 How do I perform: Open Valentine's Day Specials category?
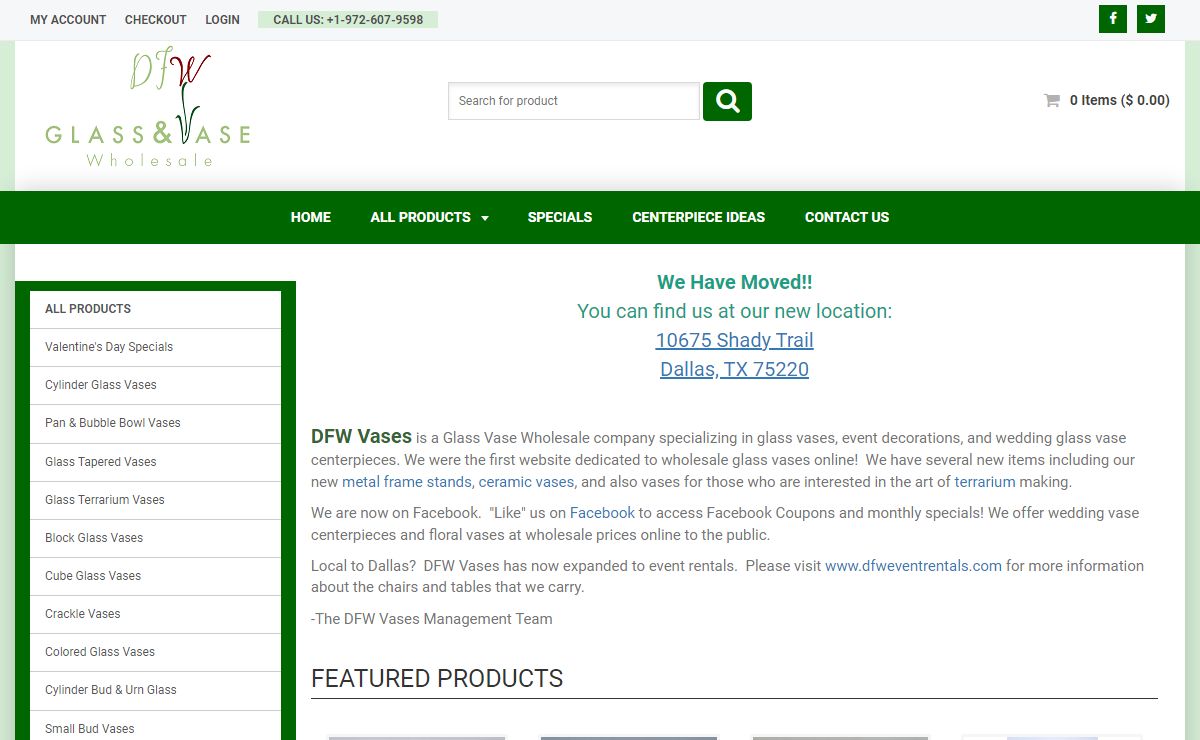[x=156, y=347]
